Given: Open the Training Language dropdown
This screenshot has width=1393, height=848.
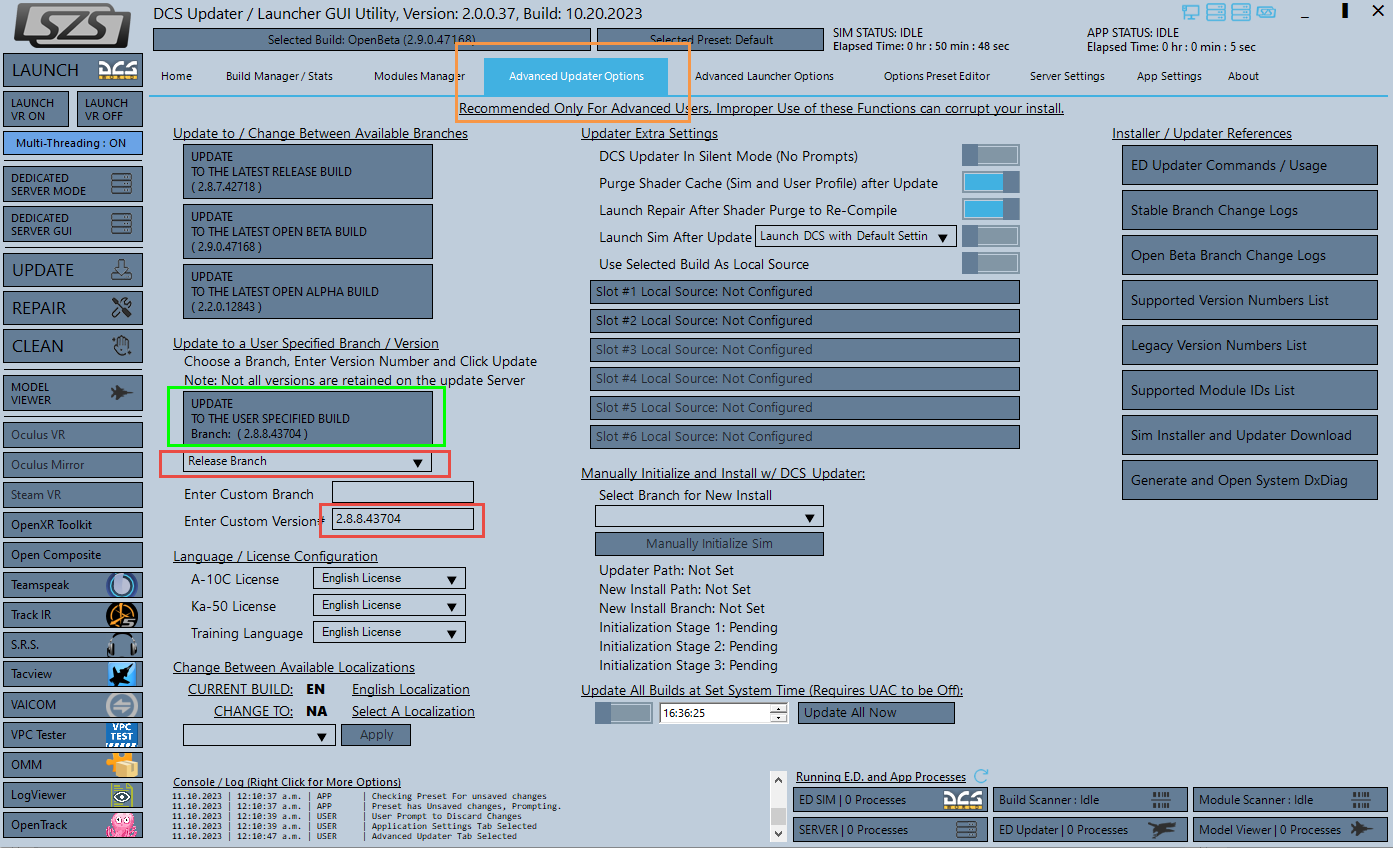Looking at the screenshot, I should (389, 632).
